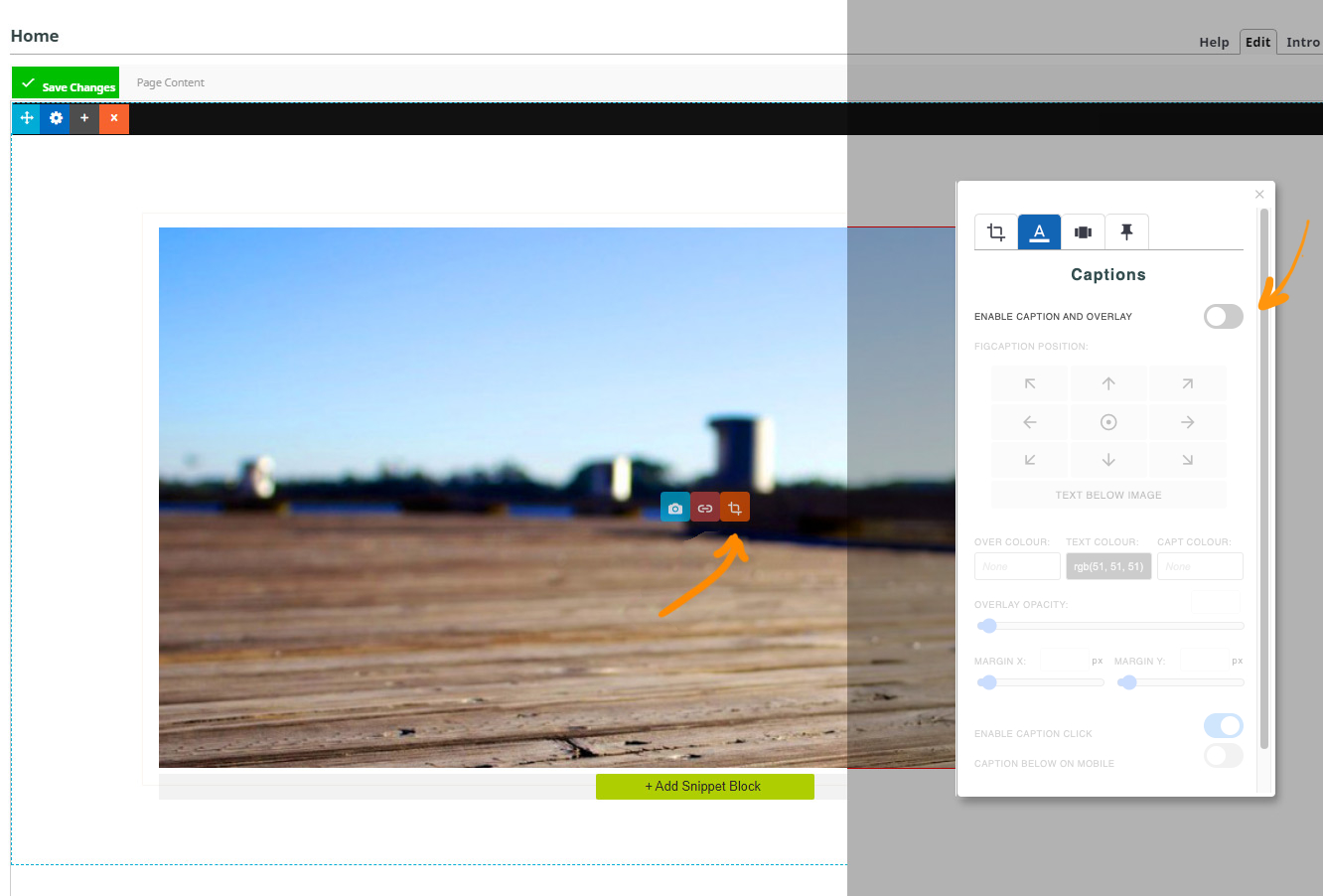Click Add Snippet Block button

click(705, 786)
